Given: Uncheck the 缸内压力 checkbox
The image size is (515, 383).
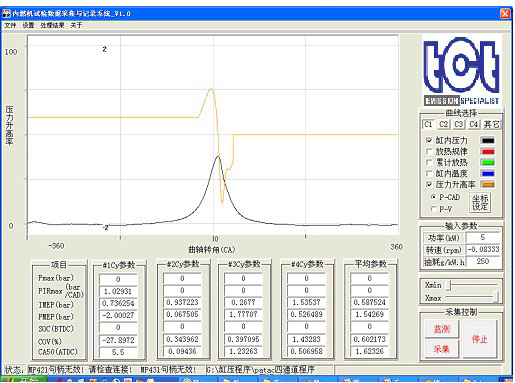Looking at the screenshot, I should [429, 140].
